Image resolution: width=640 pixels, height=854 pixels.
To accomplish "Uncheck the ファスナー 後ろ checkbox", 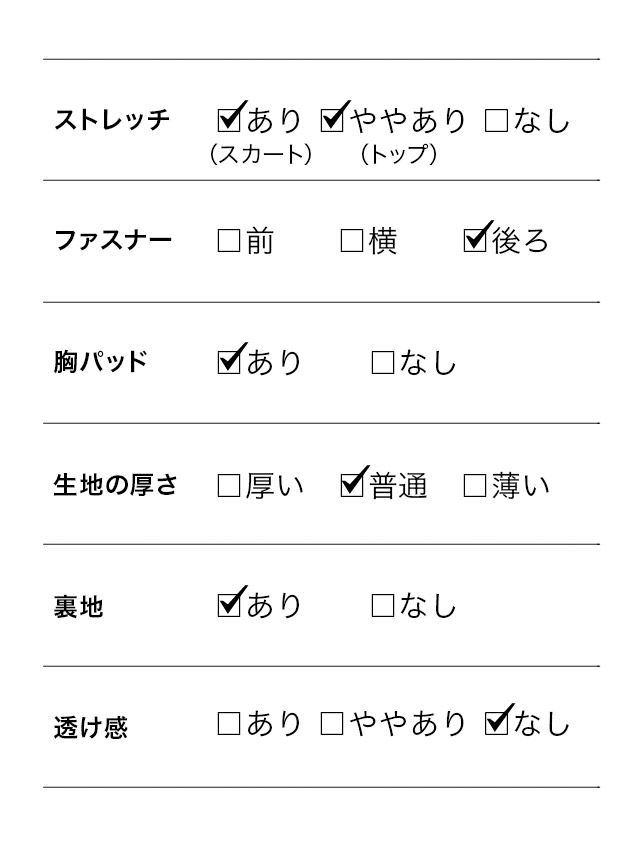I will pyautogui.click(x=476, y=241).
